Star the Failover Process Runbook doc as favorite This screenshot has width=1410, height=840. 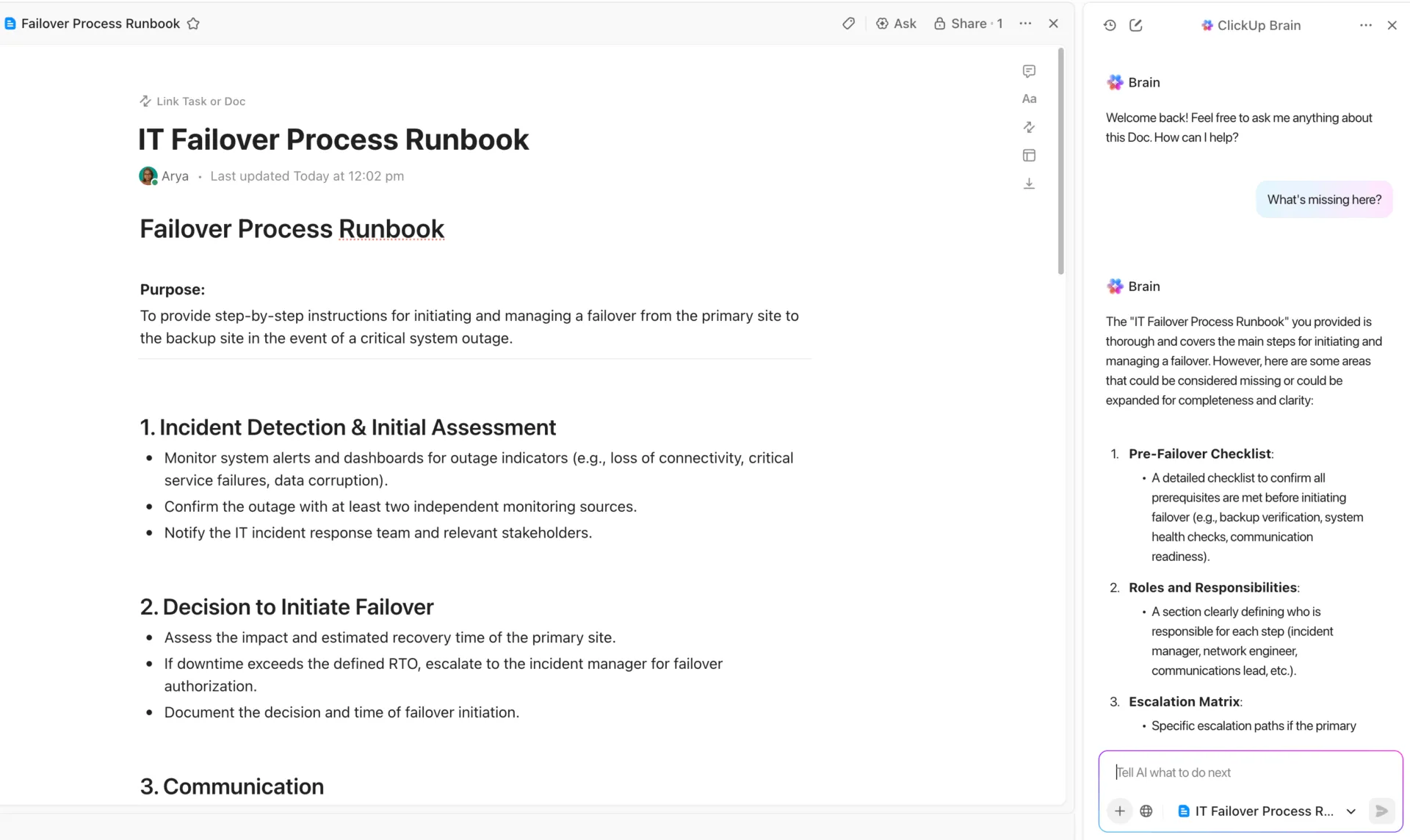(193, 23)
